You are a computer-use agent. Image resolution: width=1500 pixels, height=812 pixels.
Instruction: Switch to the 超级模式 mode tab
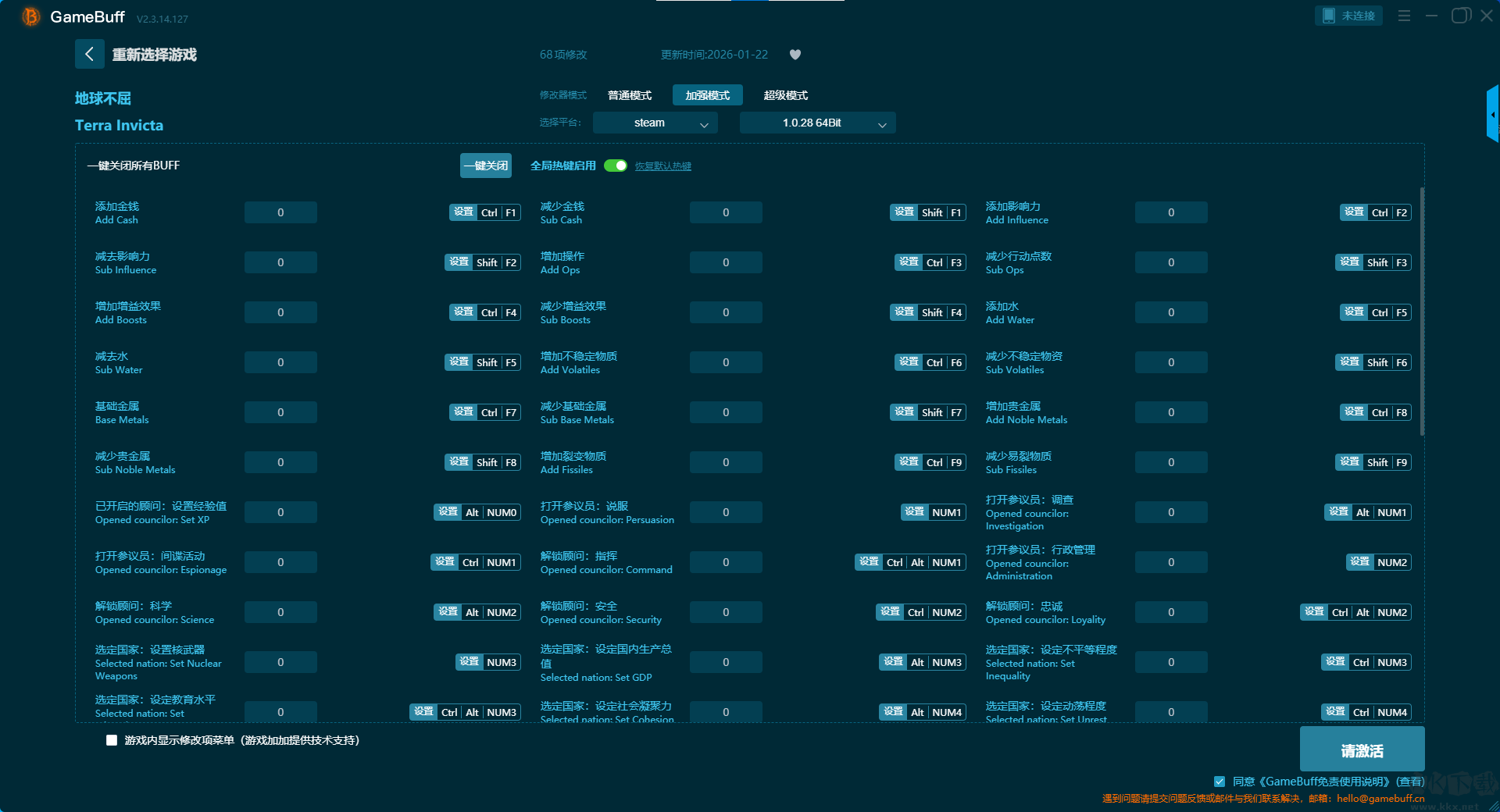tap(785, 95)
